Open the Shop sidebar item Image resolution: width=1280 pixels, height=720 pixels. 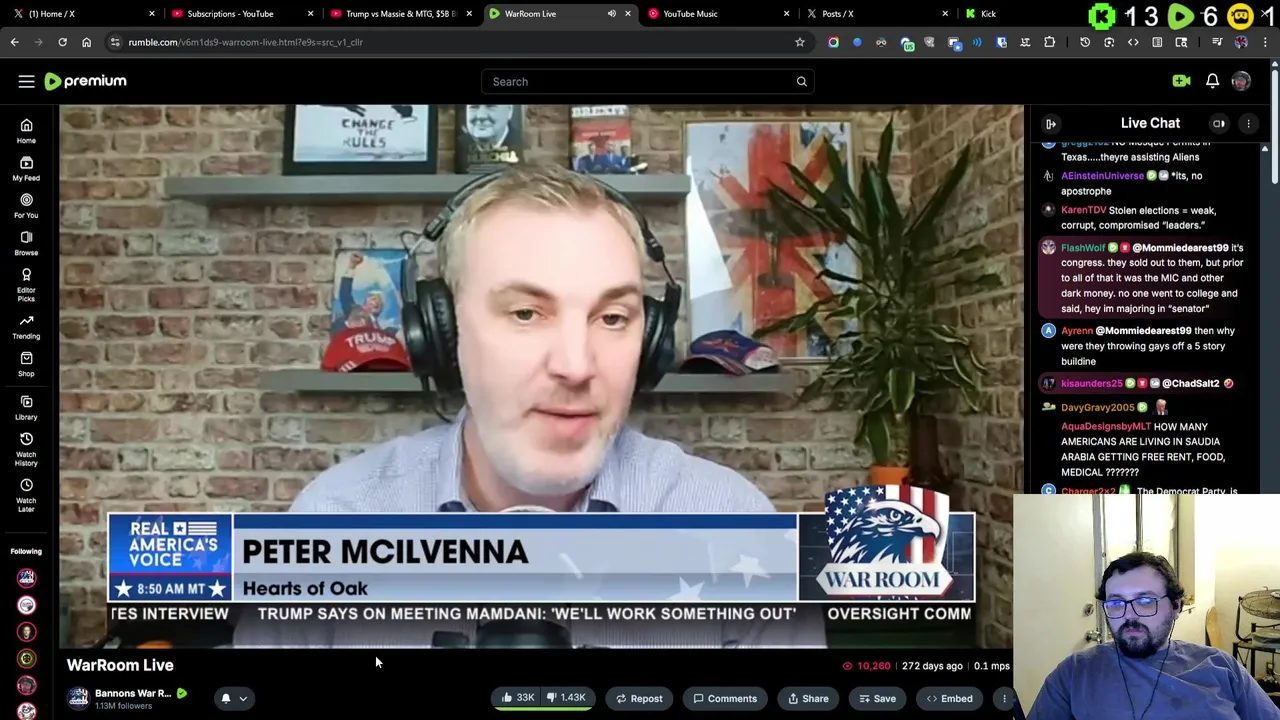coord(26,364)
